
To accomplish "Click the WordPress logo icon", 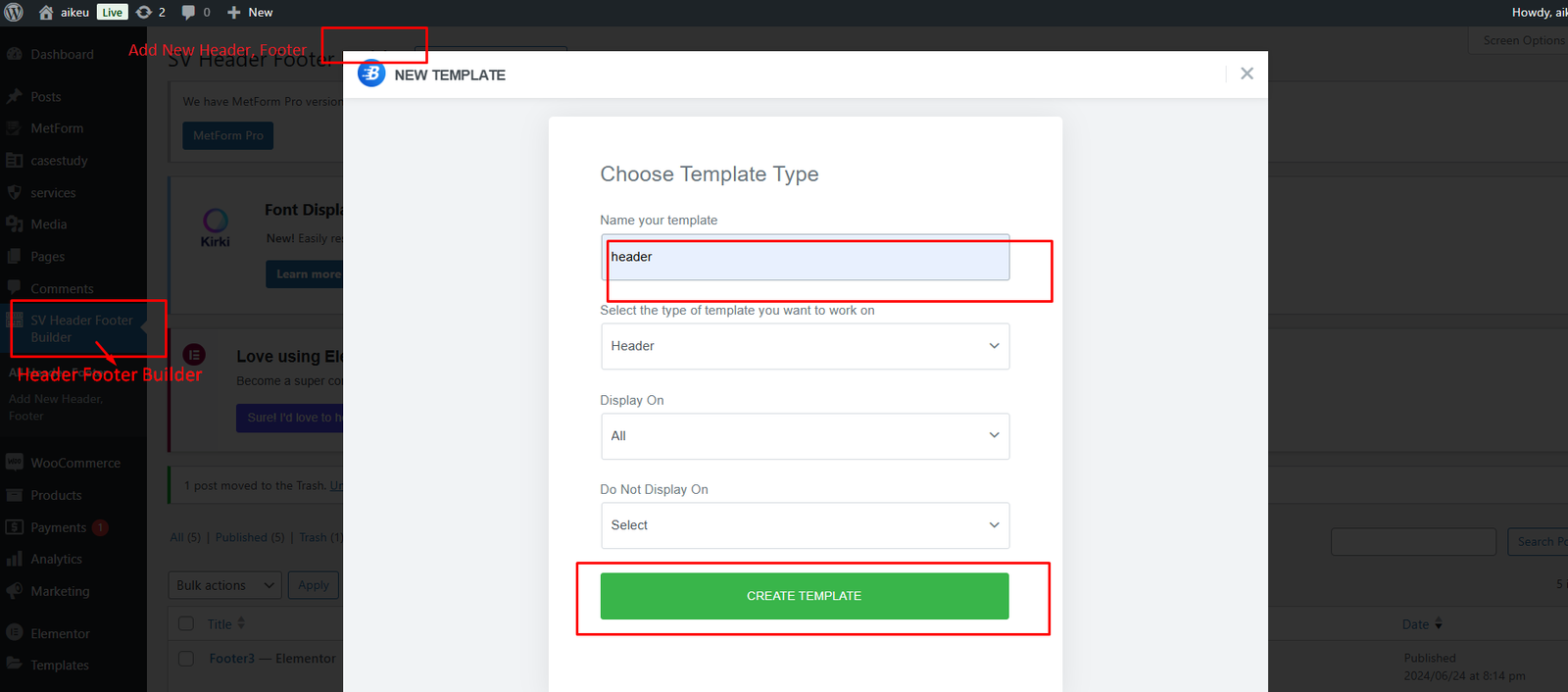I will [14, 13].
